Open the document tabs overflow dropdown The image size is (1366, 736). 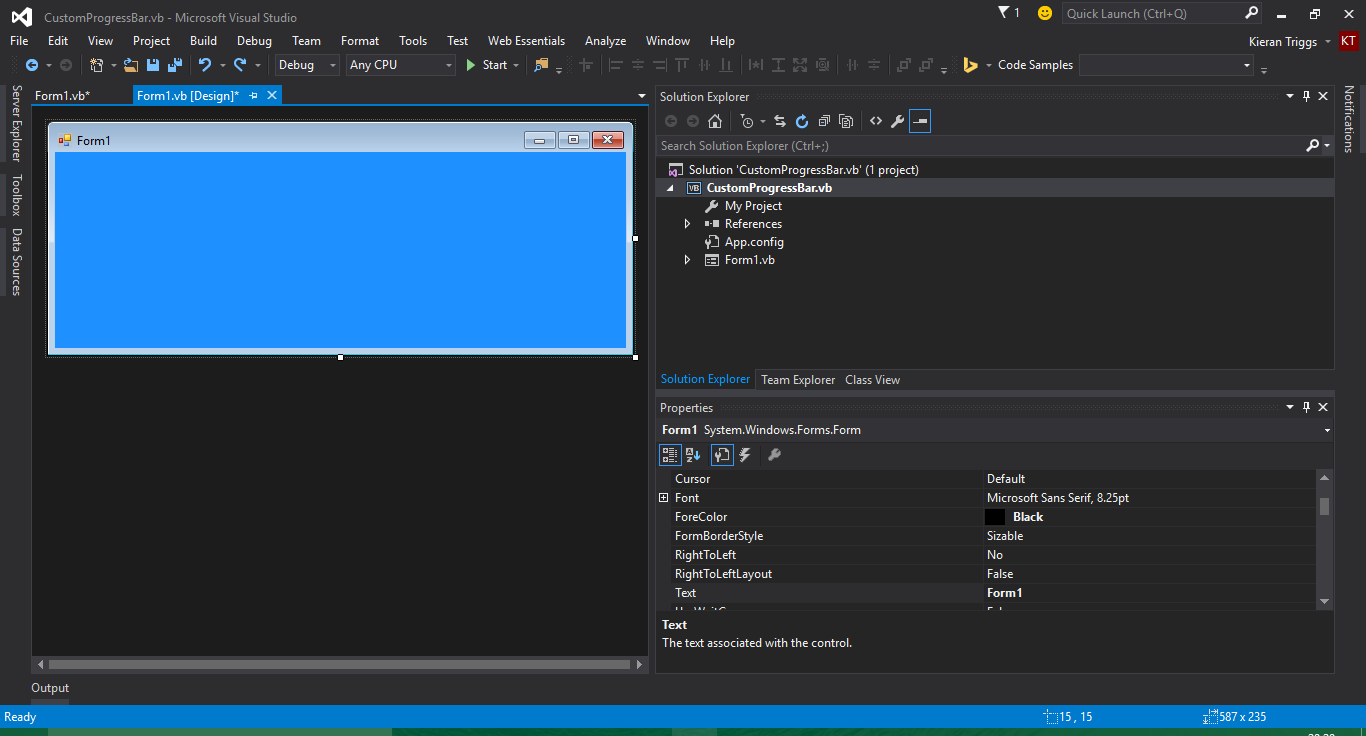pos(642,96)
